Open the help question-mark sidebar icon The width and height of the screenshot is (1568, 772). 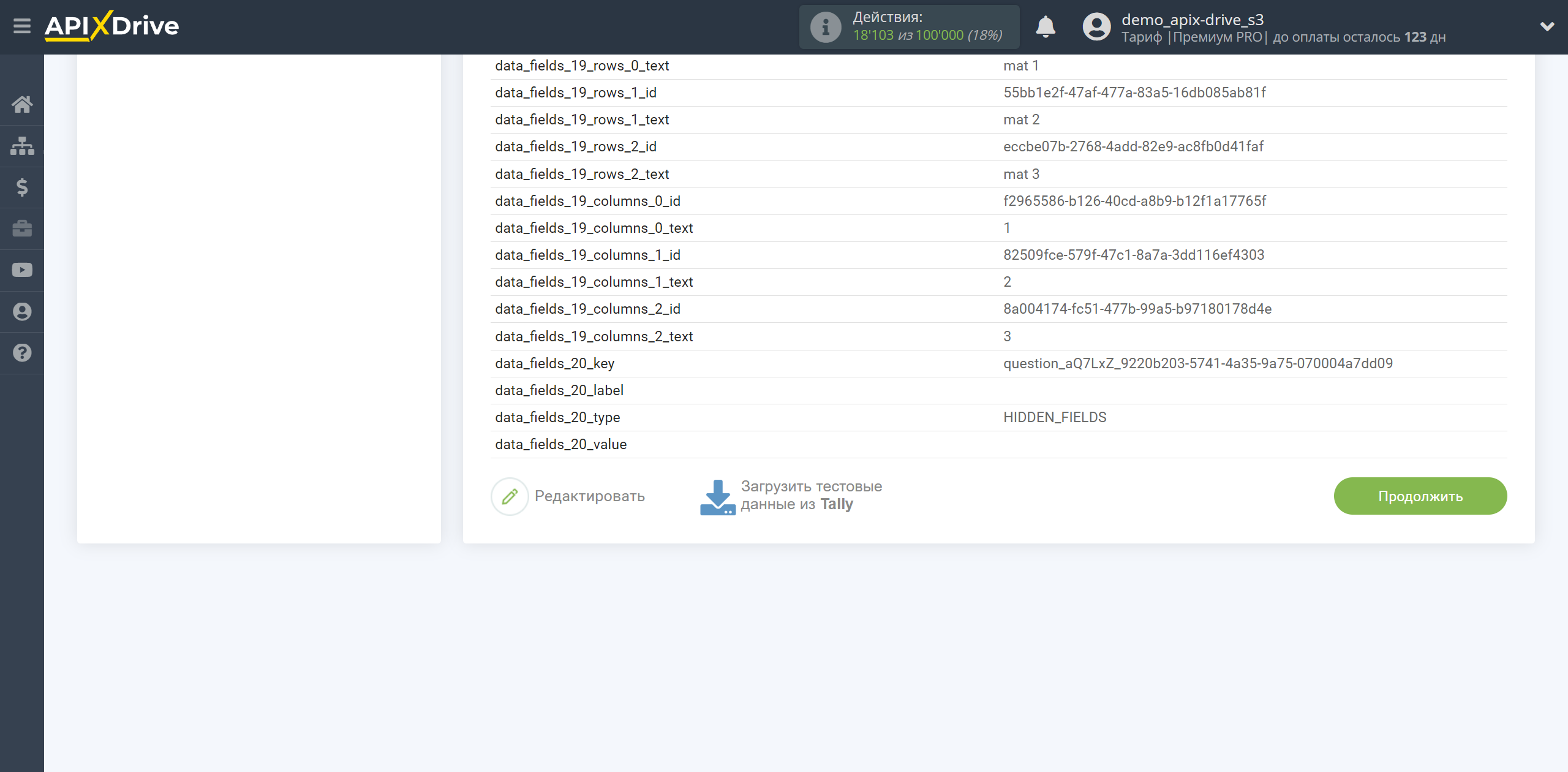click(22, 353)
